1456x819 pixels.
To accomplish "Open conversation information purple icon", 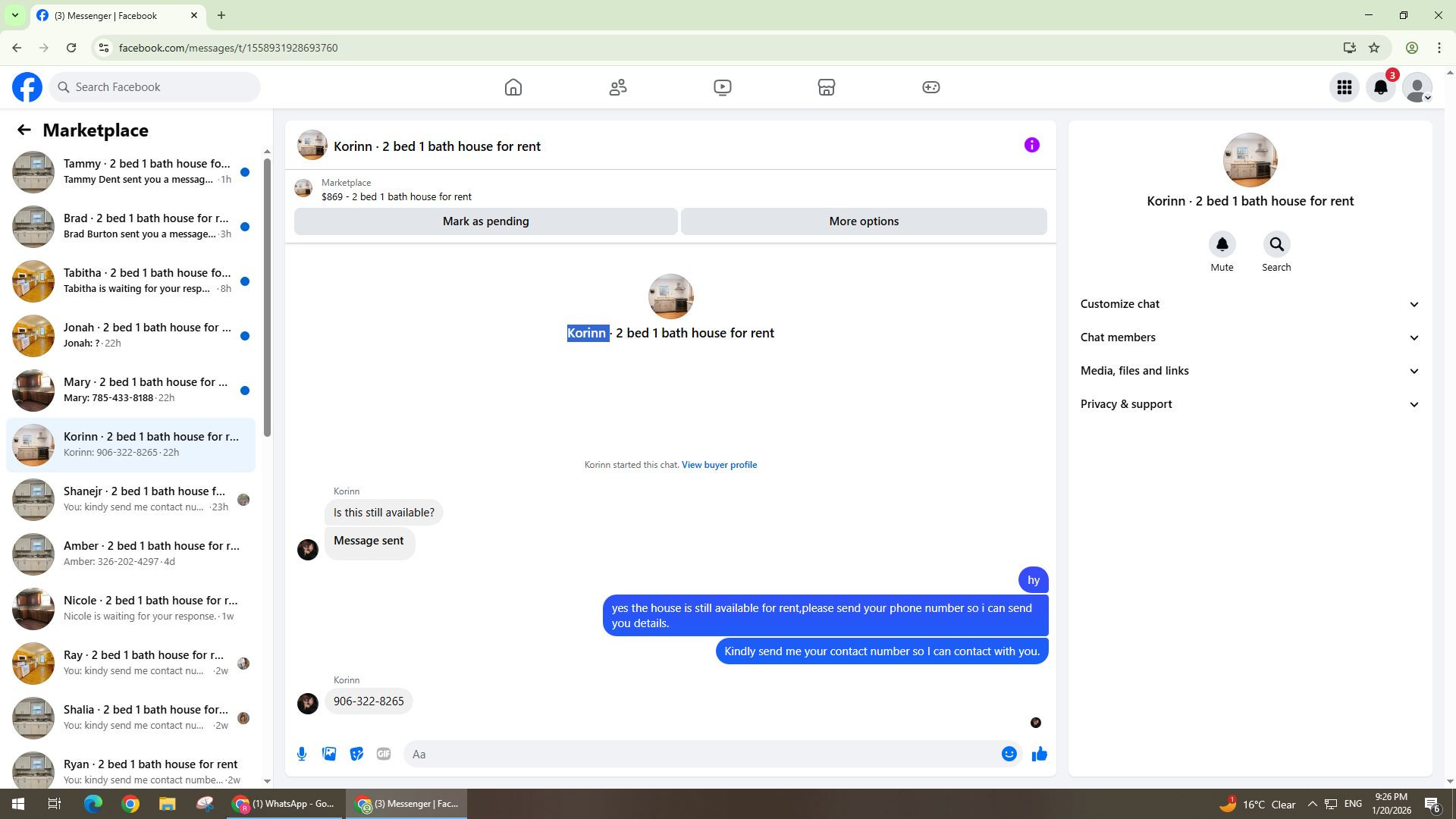I will (x=1032, y=146).
